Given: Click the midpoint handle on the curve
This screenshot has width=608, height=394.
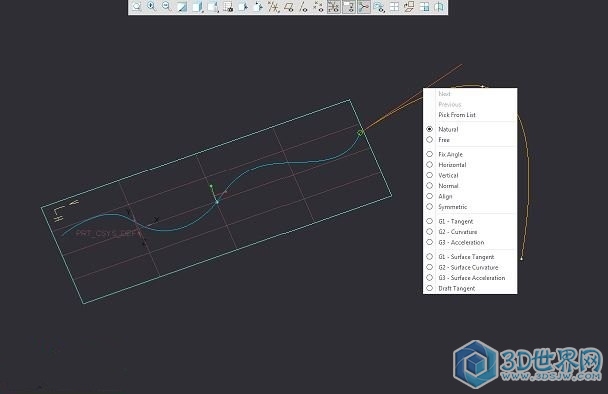Looking at the screenshot, I should [217, 202].
